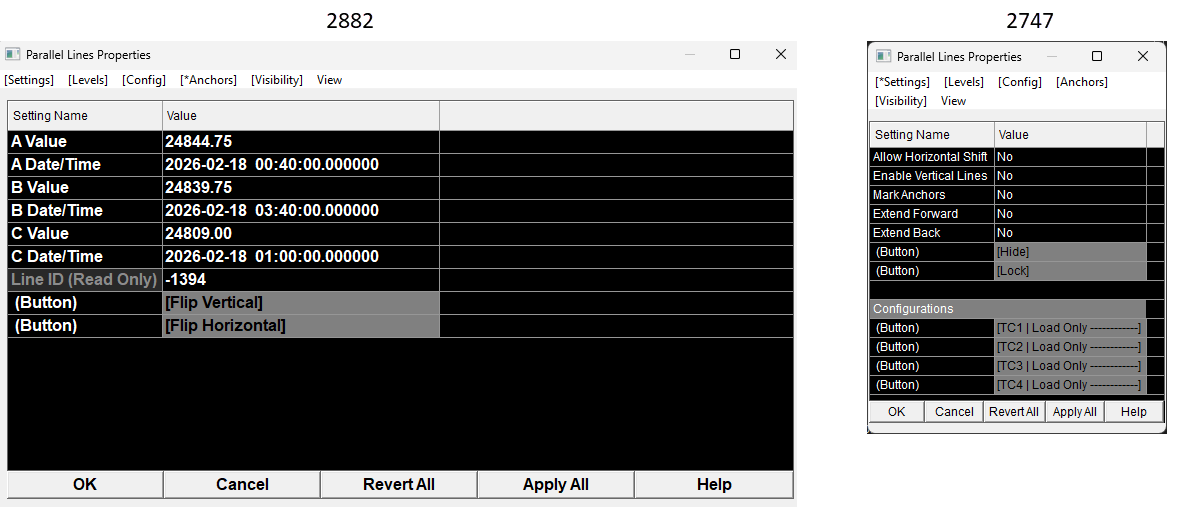Image resolution: width=1190 pixels, height=507 pixels.
Task: Click the Value column header, left window
Action: coord(301,116)
